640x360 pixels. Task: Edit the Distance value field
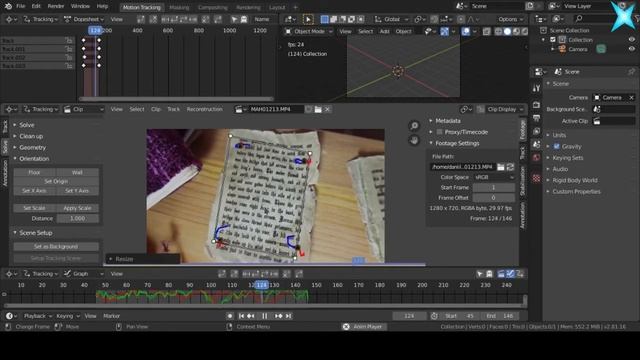click(x=77, y=218)
